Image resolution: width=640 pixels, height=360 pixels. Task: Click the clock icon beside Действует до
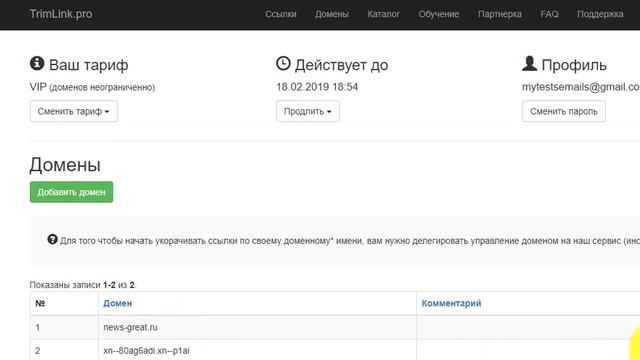coord(283,63)
